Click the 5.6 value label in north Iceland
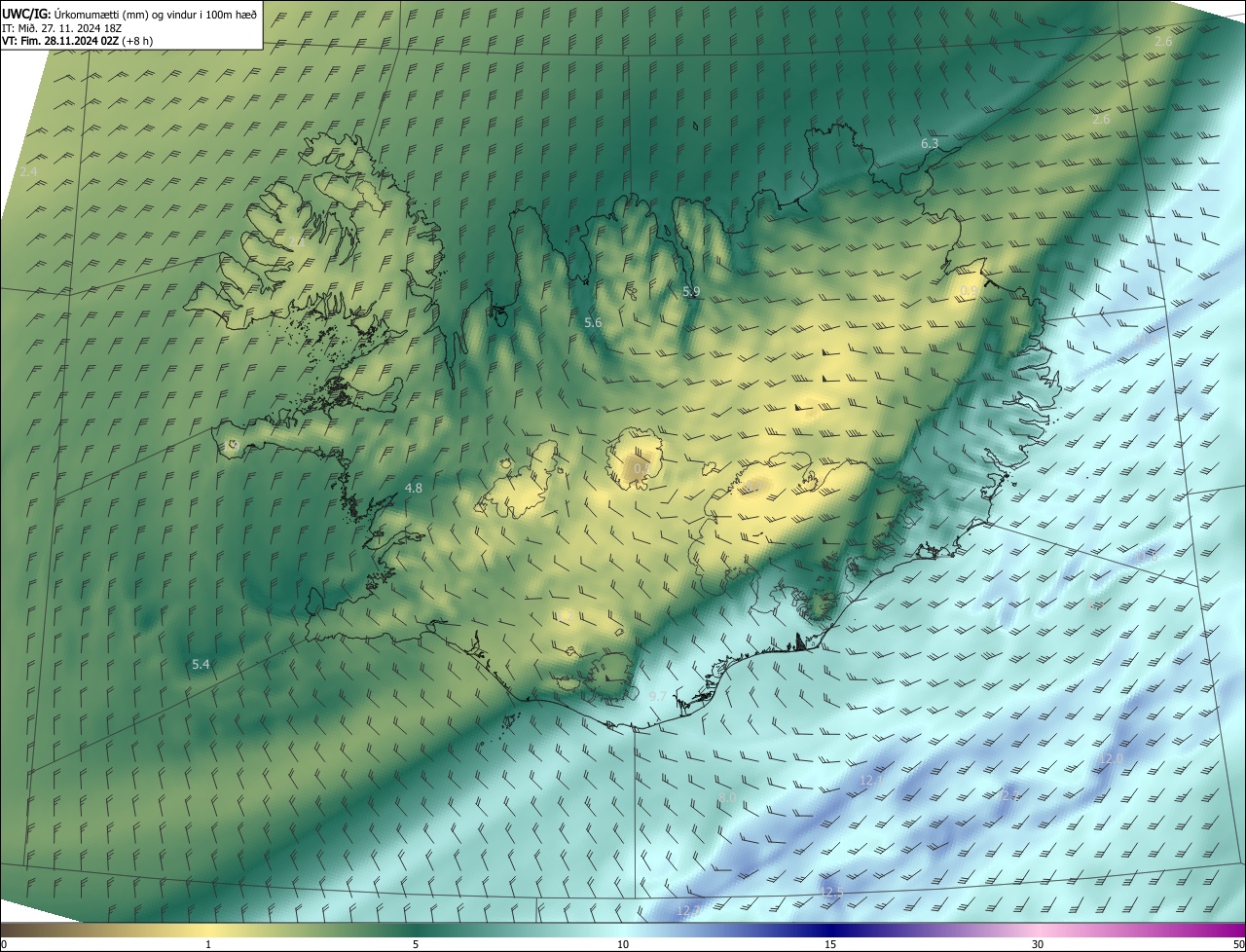The height and width of the screenshot is (952, 1246). [593, 322]
